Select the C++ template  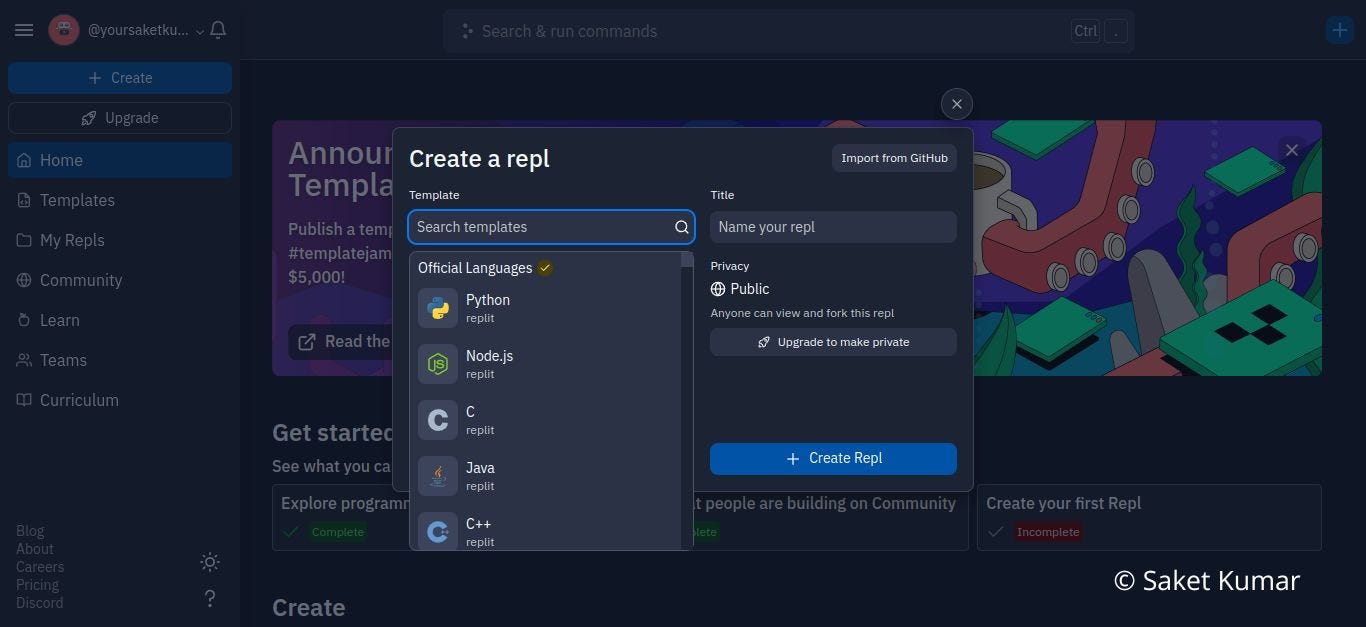coord(546,530)
